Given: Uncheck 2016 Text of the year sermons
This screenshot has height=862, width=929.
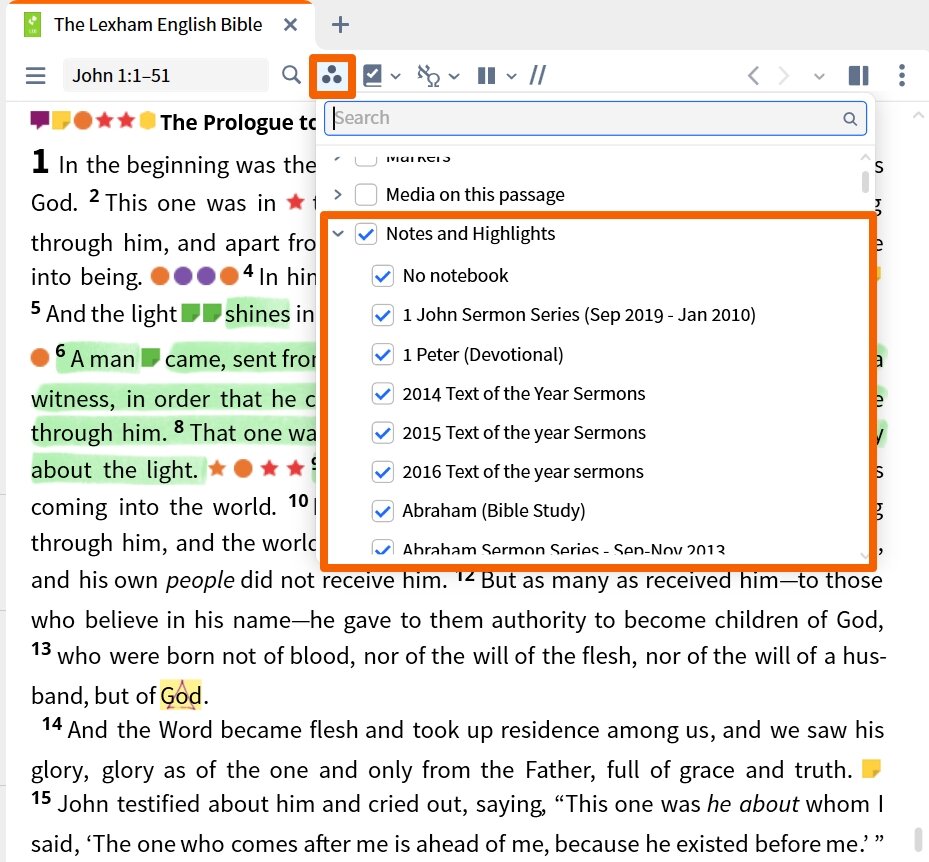Looking at the screenshot, I should coord(383,472).
